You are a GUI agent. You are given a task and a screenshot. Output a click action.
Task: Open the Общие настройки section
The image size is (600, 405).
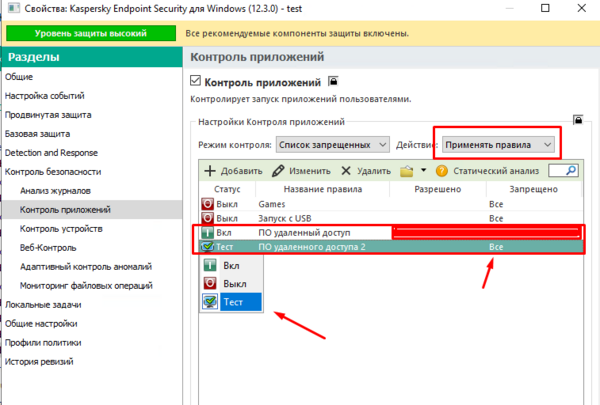click(41, 324)
